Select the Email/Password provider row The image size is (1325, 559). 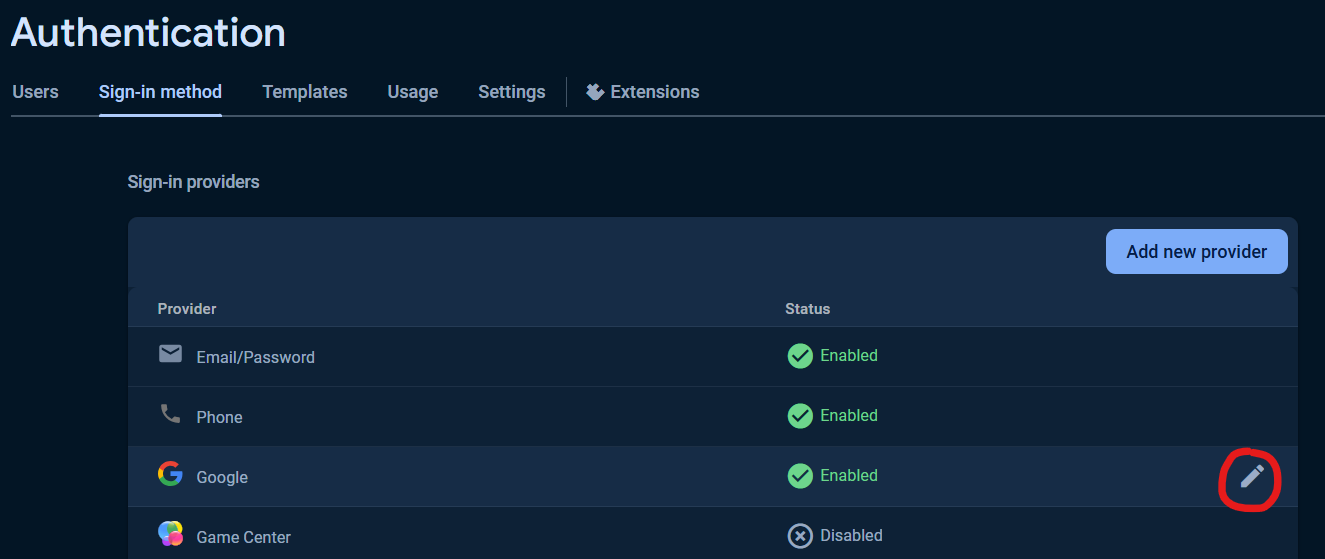click(713, 357)
